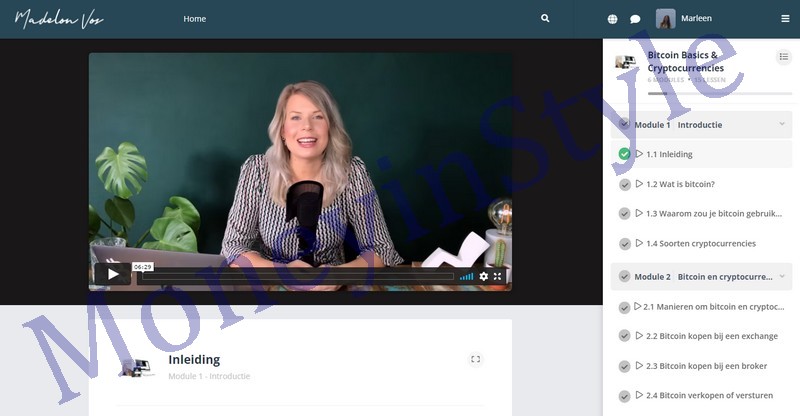
Task: Toggle completion check for 1.4 Soorten cryptocurrencies
Action: tap(624, 244)
